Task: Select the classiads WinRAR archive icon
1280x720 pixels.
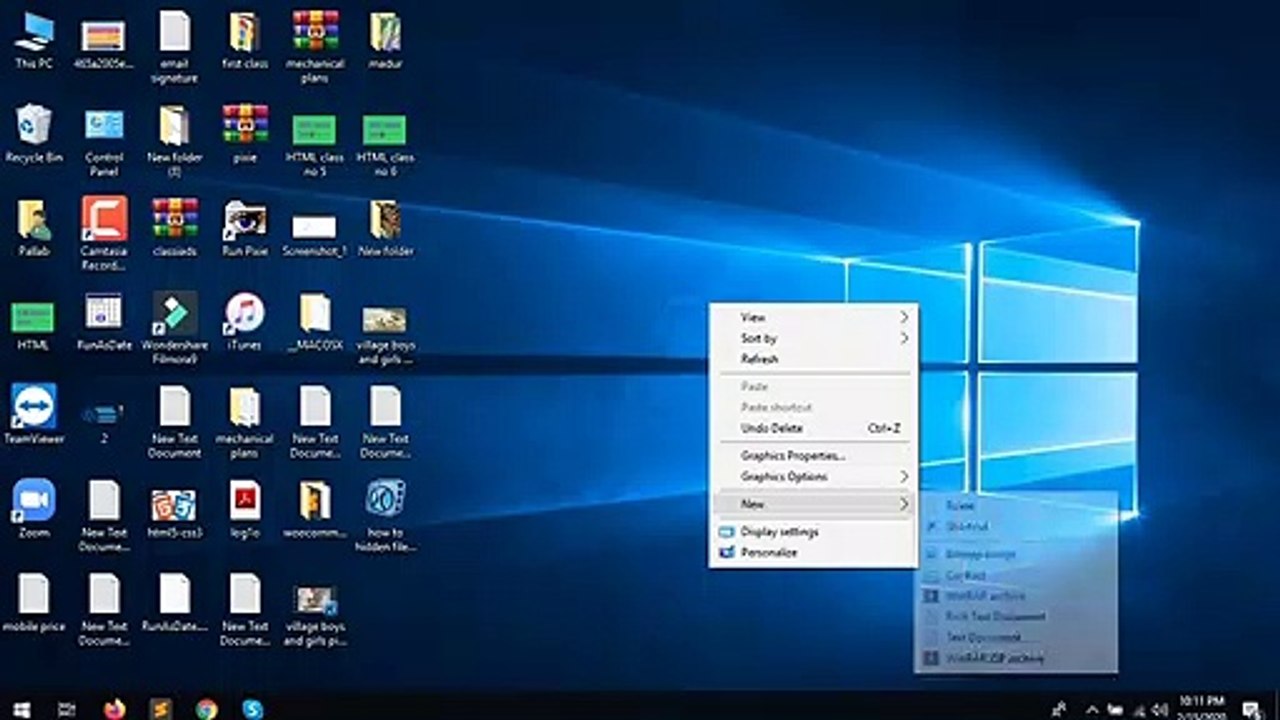Action: point(174,228)
